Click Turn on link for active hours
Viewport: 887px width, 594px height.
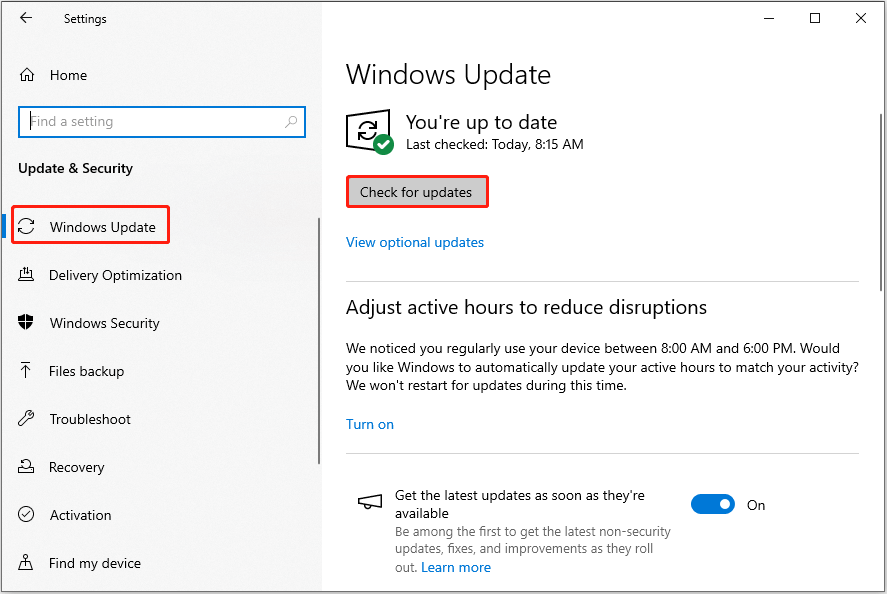369,424
